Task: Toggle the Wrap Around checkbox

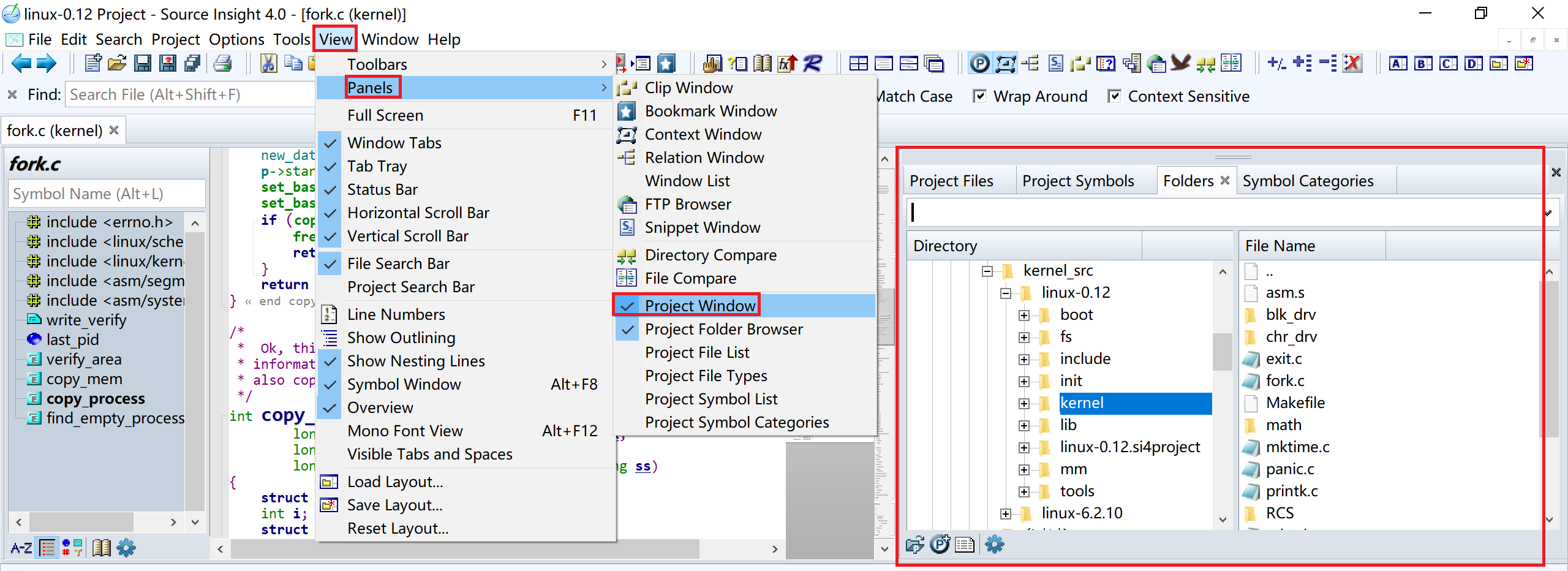Action: click(980, 96)
